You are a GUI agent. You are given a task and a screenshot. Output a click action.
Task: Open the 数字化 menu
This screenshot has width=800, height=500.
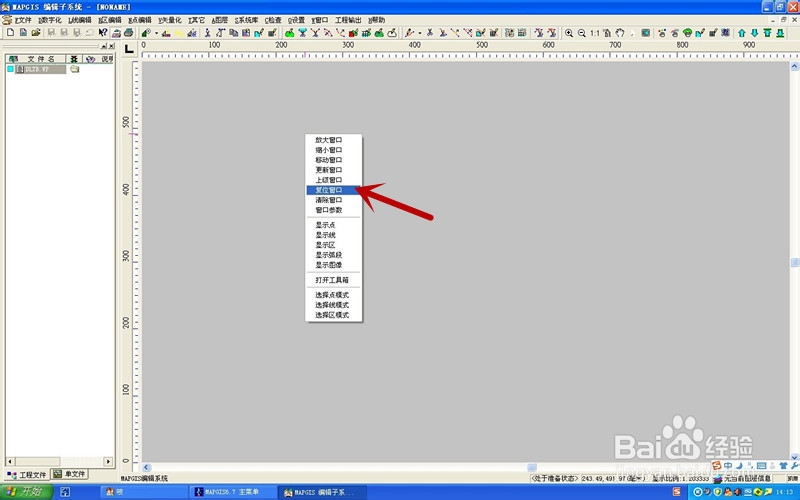pos(50,20)
